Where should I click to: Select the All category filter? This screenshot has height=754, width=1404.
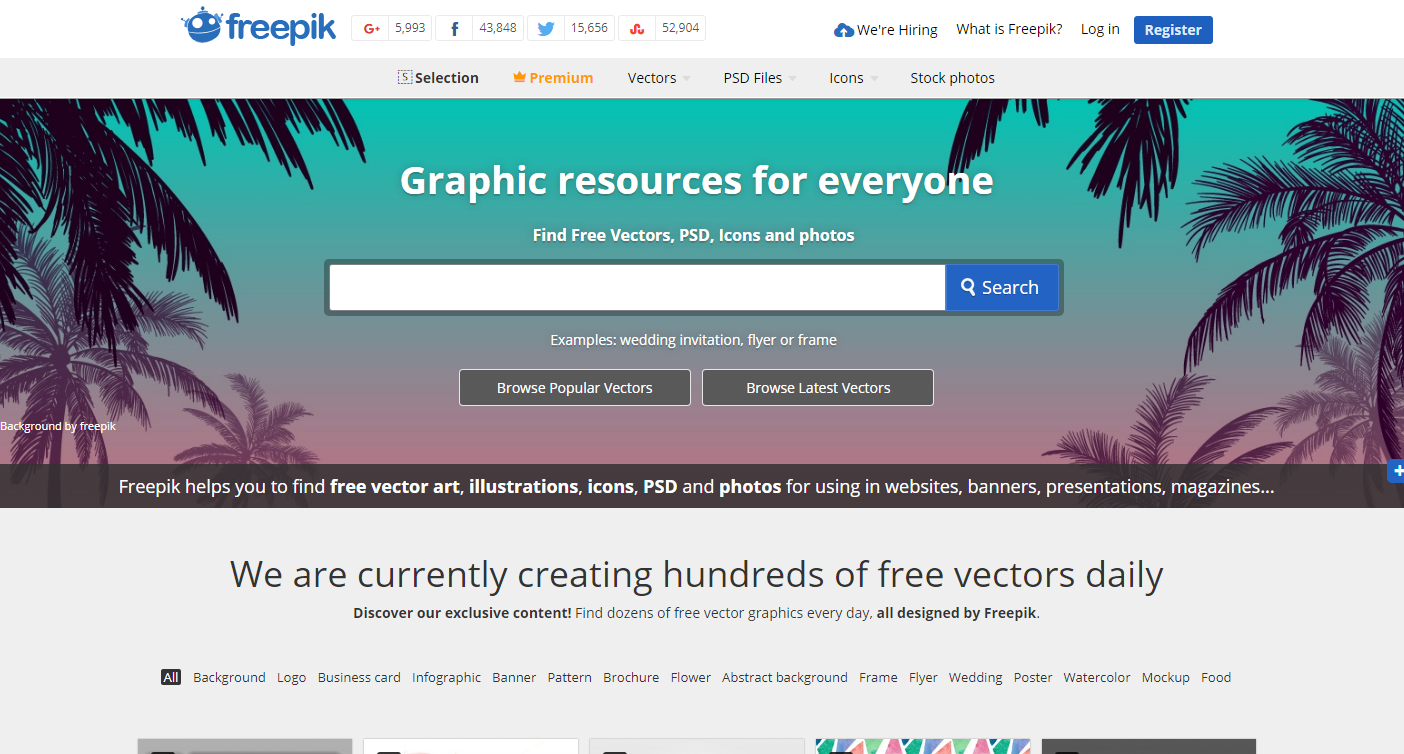point(171,677)
